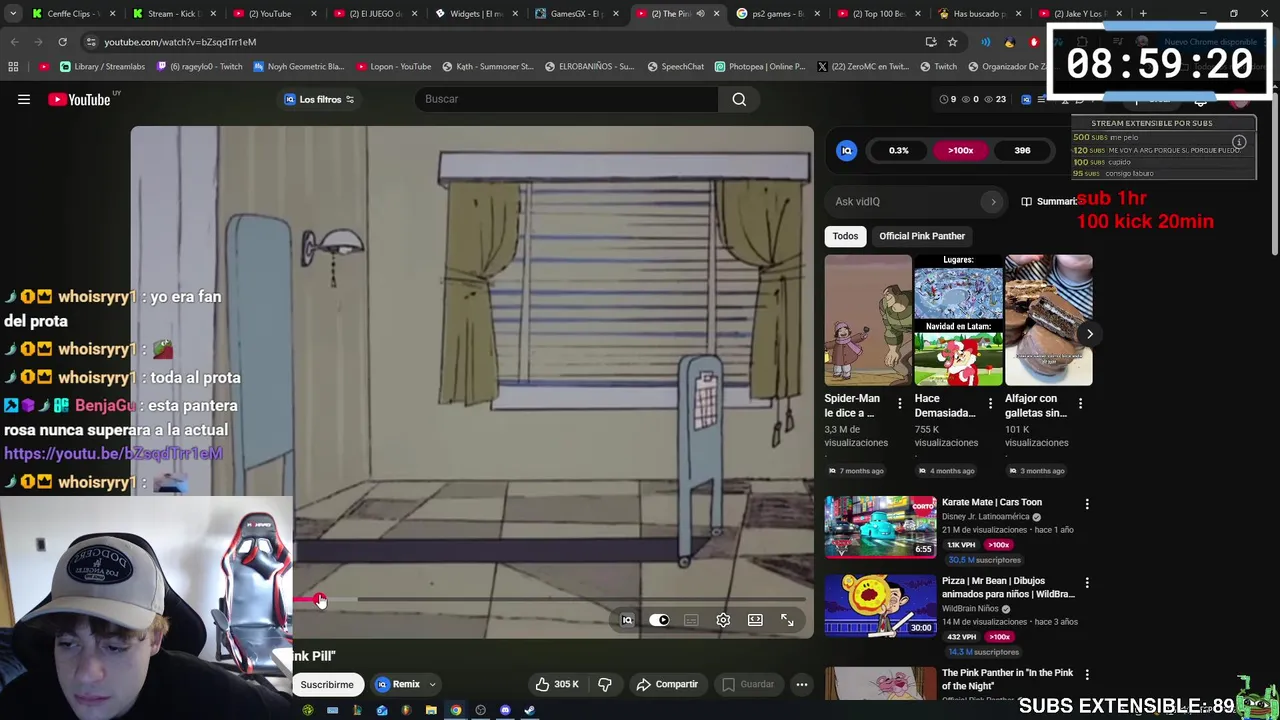Open 'Hace Demasiada...' short thumbnail
The height and width of the screenshot is (720, 1280).
pos(958,320)
